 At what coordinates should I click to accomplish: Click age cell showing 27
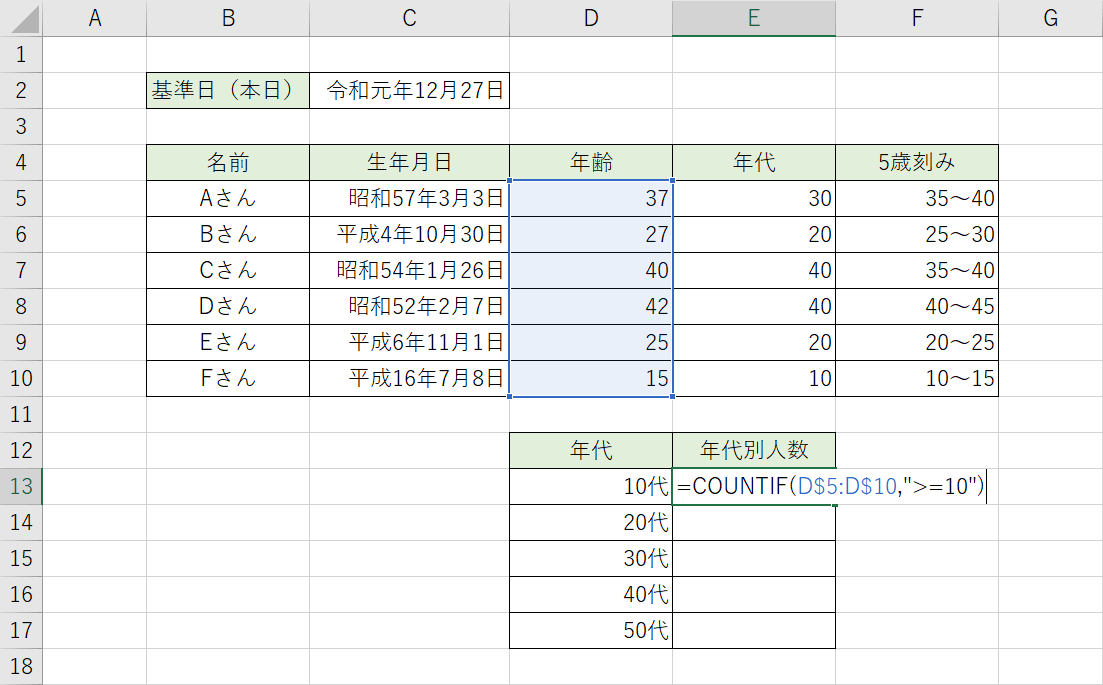point(591,234)
